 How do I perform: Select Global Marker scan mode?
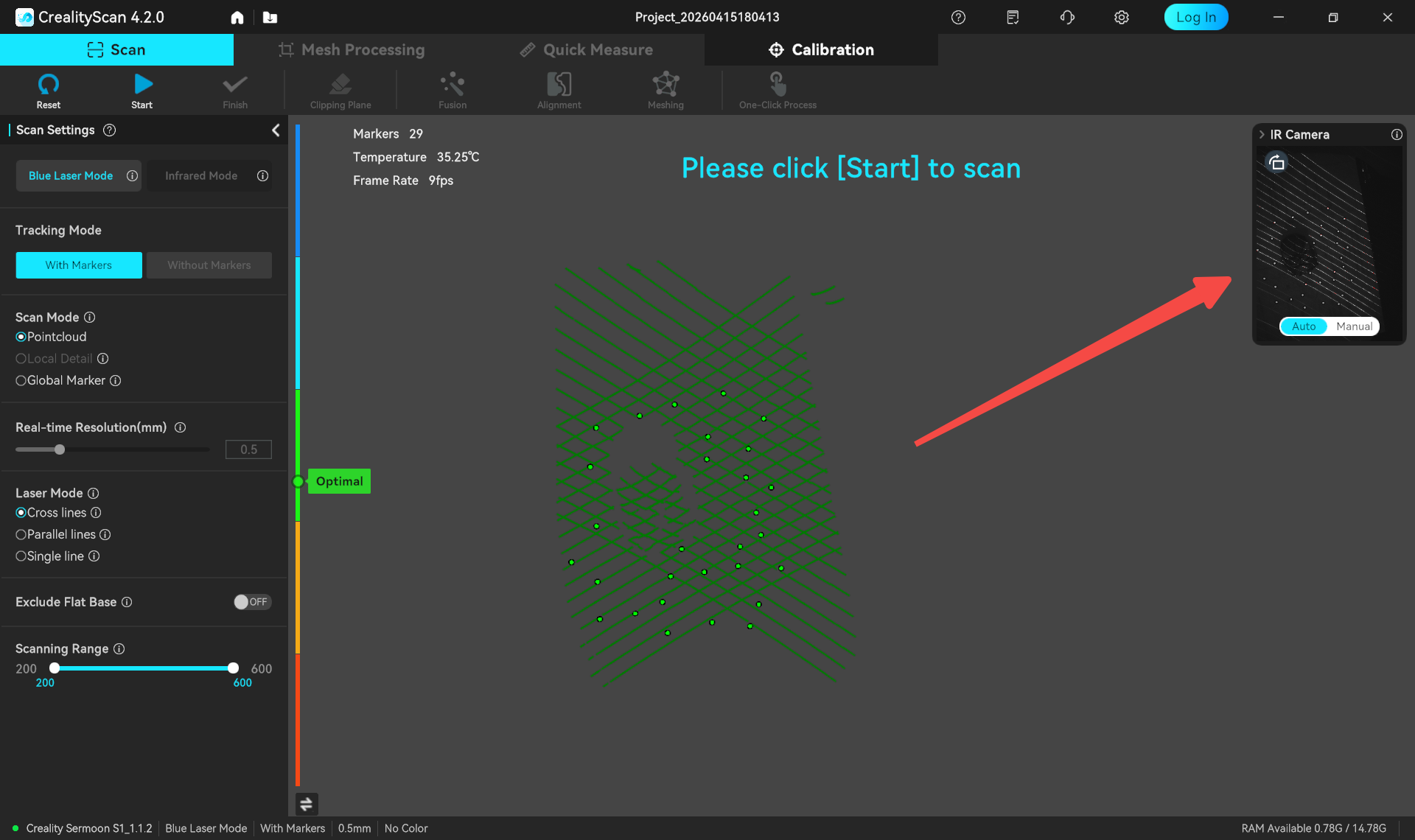pos(21,381)
